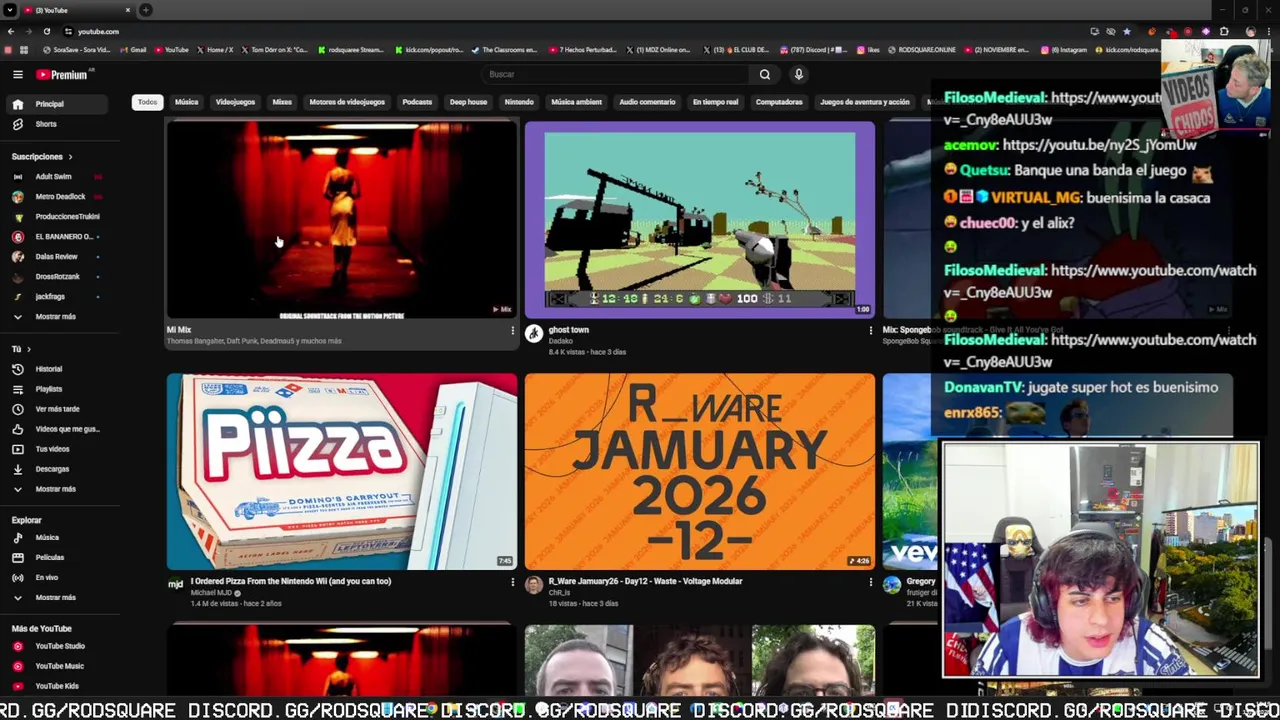This screenshot has height=720, width=1280.
Task: Open the new tab plus button
Action: (145, 10)
